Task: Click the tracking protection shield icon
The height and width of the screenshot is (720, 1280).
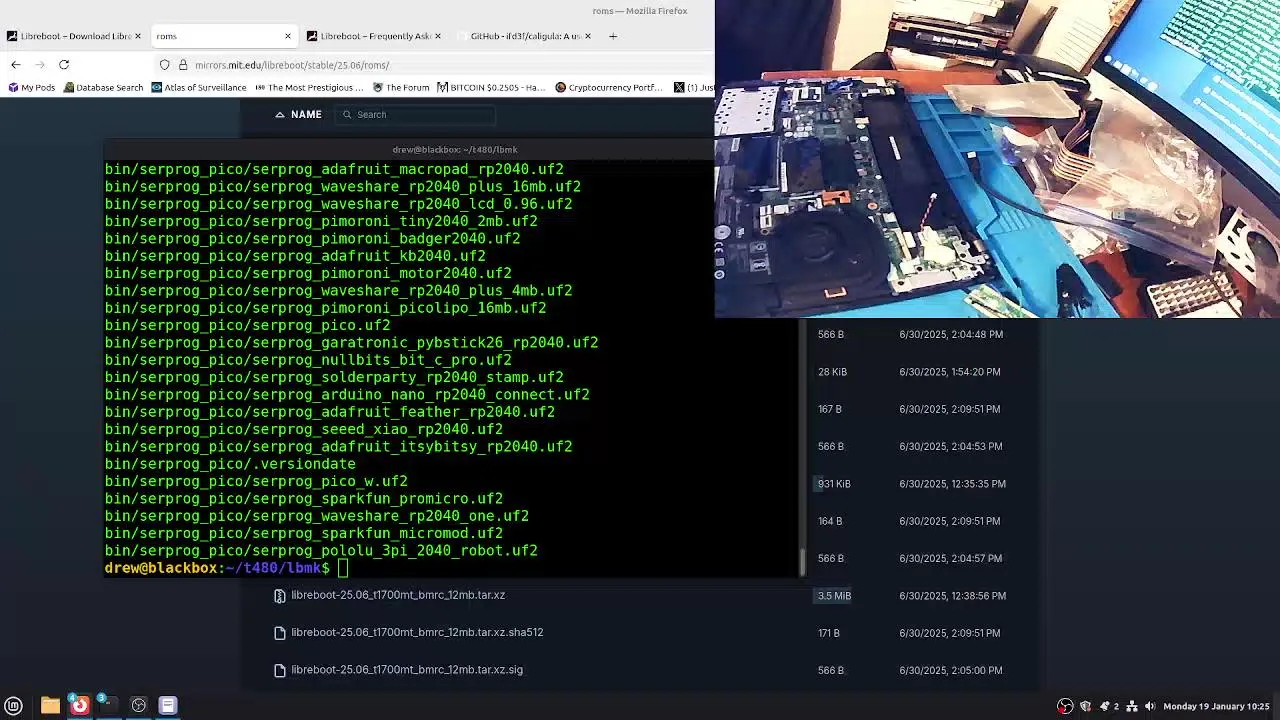Action: coord(165,65)
